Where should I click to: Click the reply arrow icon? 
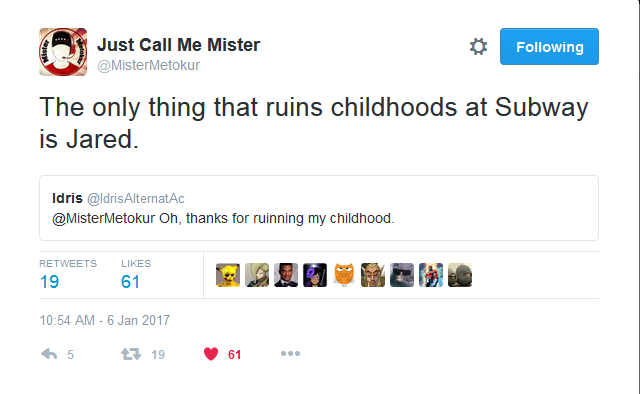pos(49,354)
